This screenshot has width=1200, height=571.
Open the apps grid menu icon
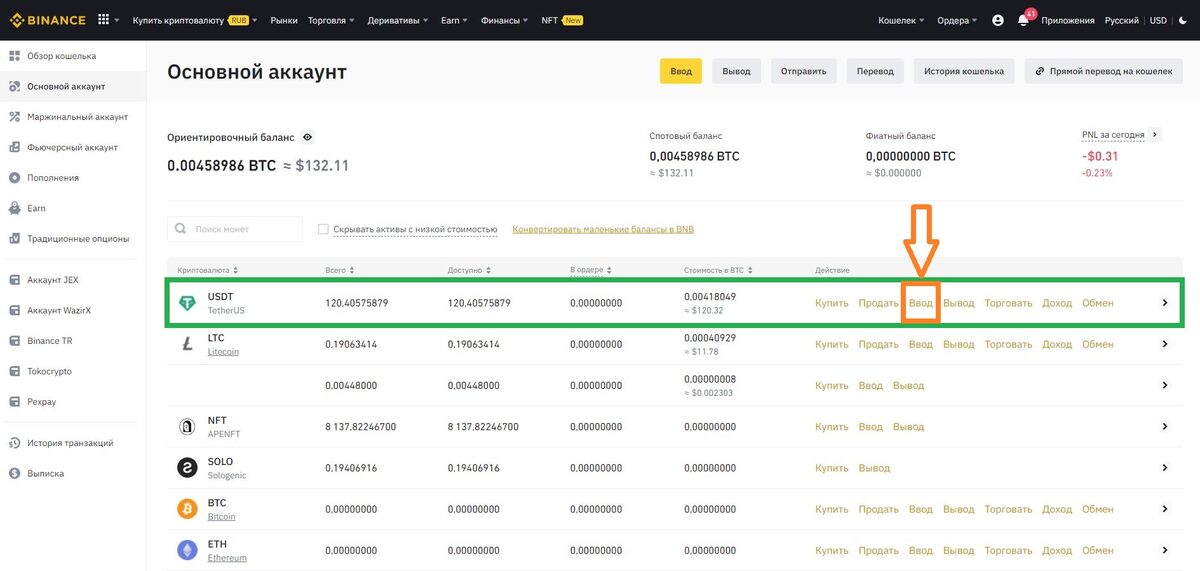point(104,20)
